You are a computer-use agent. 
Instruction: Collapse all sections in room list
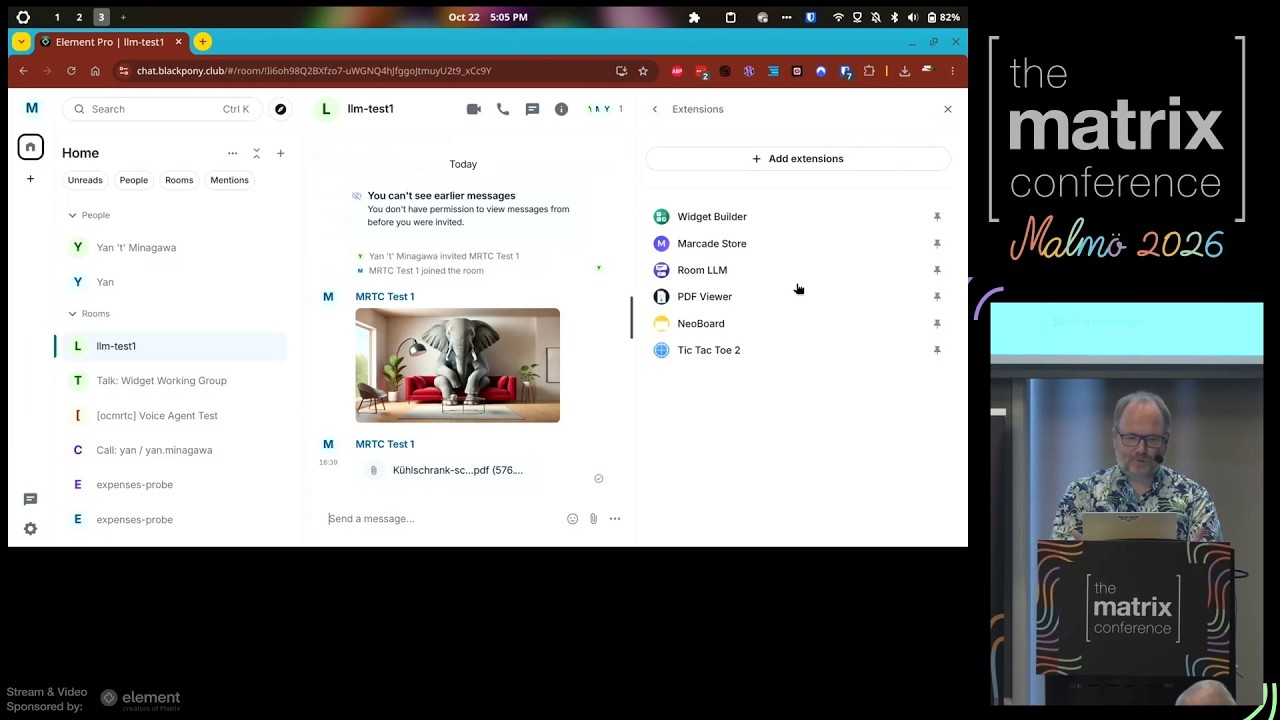coord(256,153)
